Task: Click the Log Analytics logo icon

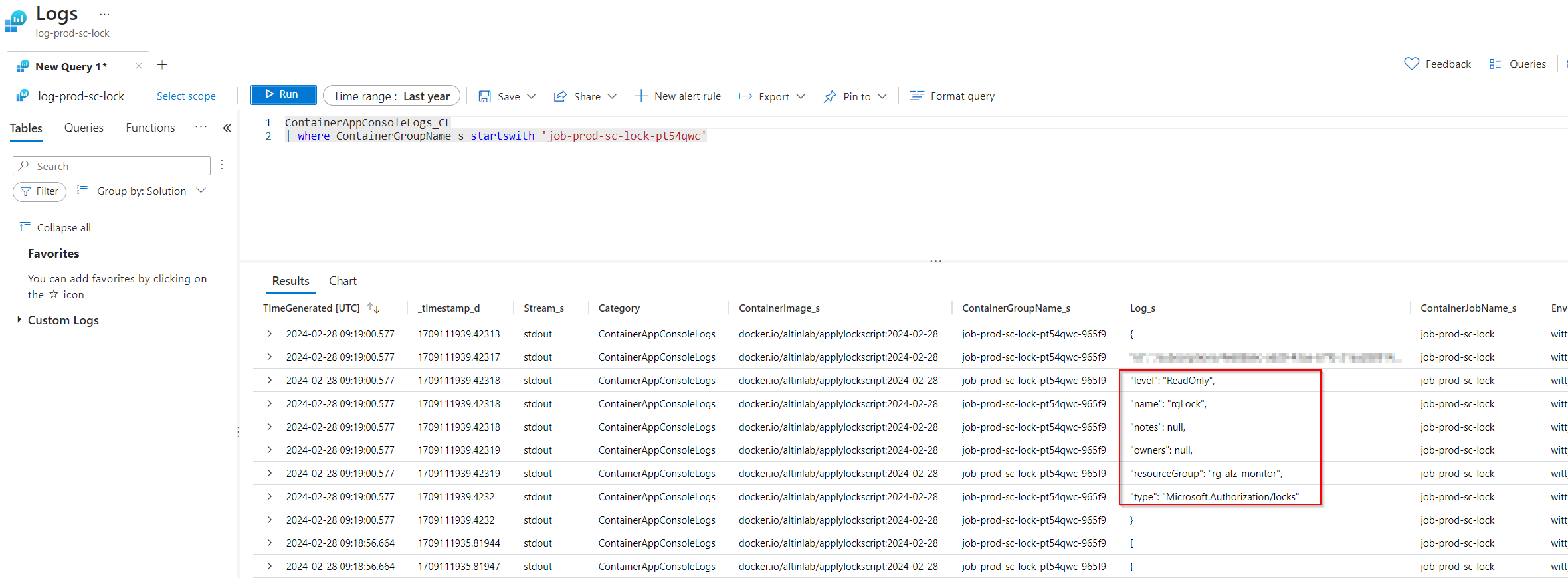Action: 15,21
